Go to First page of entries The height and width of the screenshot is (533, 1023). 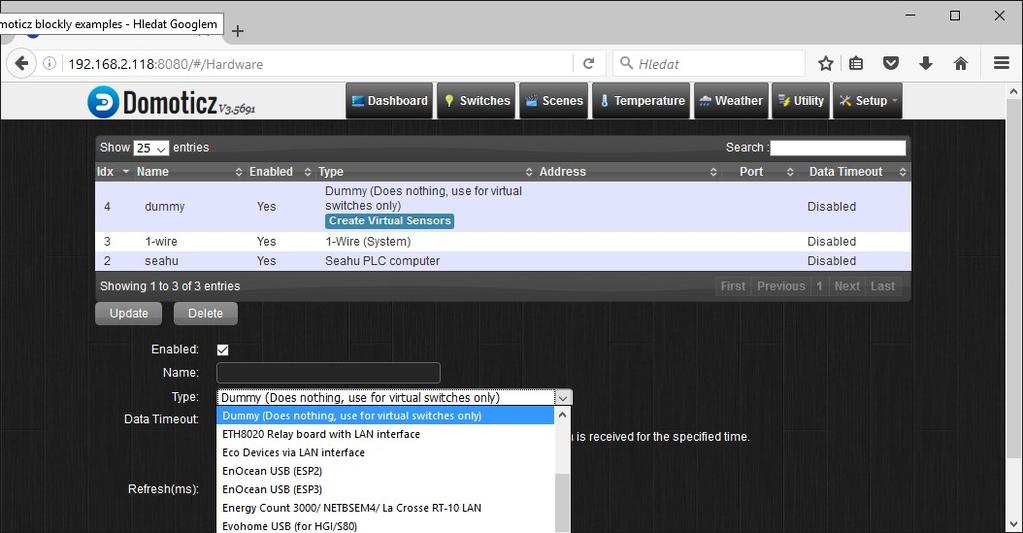pyautogui.click(x=733, y=286)
